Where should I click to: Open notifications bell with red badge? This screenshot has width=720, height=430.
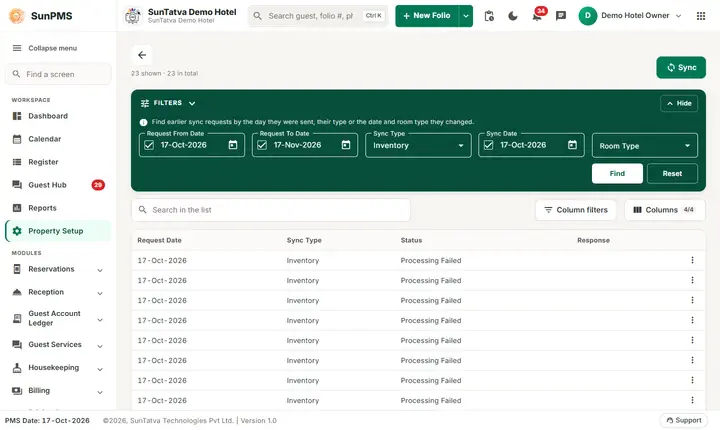tap(537, 16)
